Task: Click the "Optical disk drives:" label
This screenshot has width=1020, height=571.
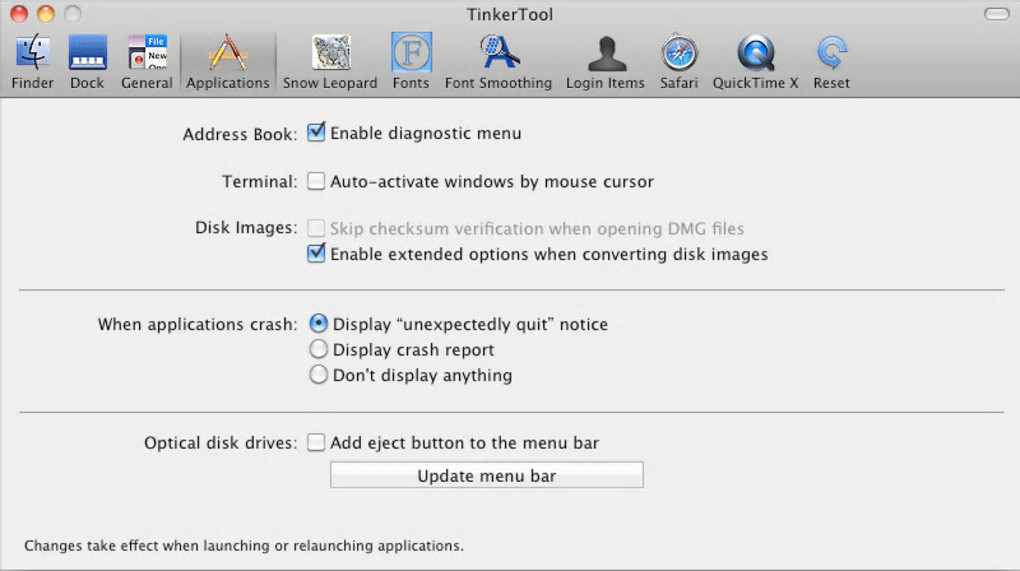Action: point(221,443)
